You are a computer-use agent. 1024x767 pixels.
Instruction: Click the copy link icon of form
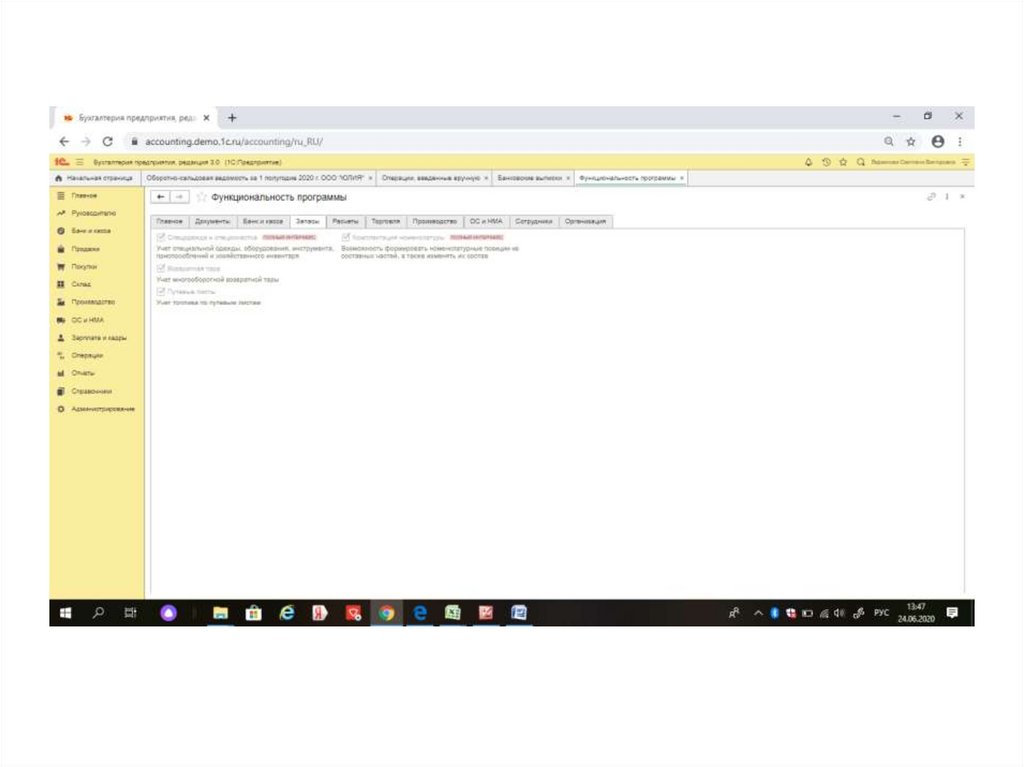tap(931, 197)
